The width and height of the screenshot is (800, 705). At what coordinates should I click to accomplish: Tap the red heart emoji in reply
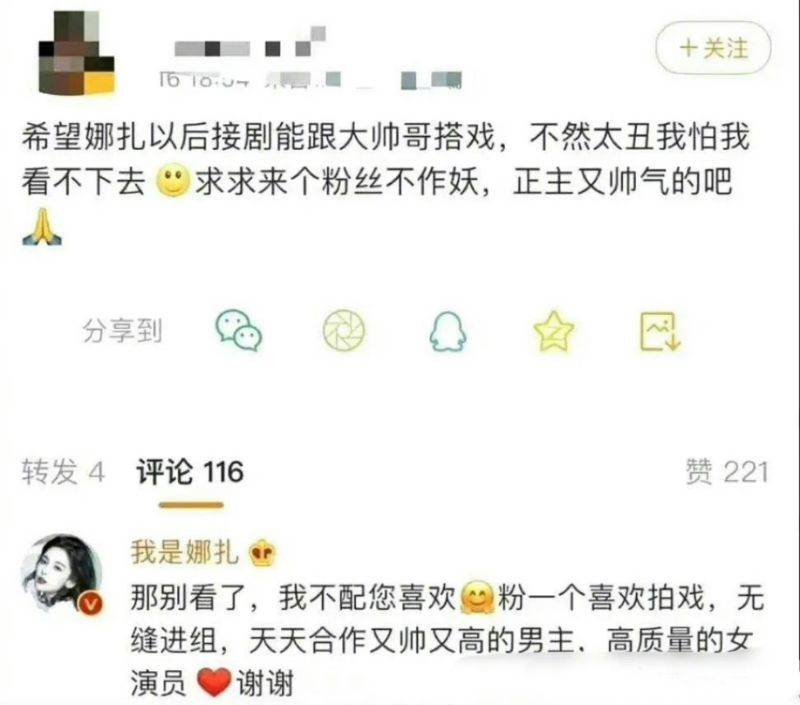214,683
